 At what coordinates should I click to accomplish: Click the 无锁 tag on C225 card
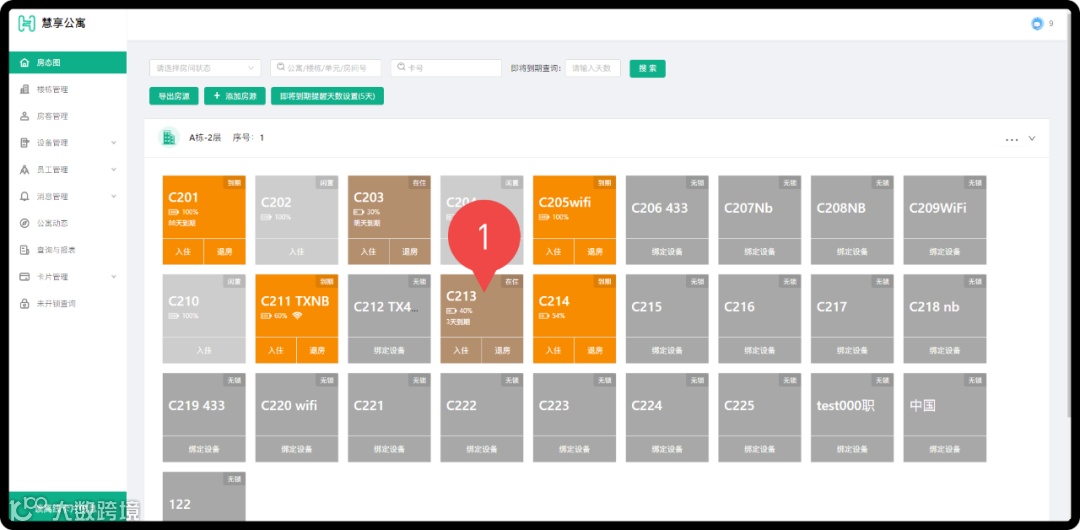click(x=789, y=380)
